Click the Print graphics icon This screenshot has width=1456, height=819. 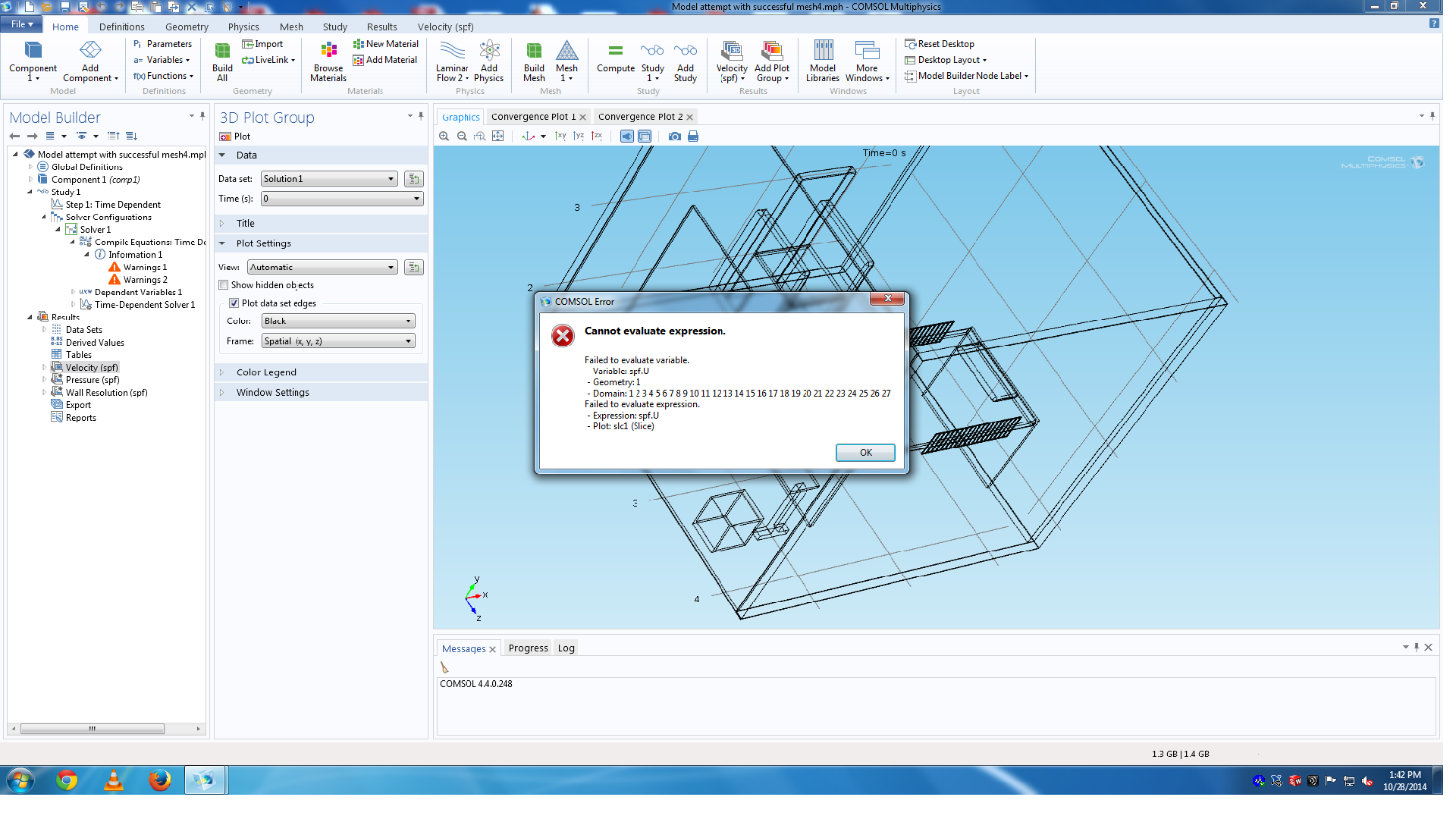[x=692, y=136]
